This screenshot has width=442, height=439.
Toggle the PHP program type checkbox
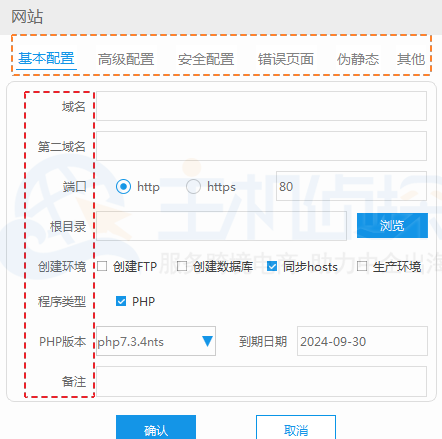tap(121, 301)
